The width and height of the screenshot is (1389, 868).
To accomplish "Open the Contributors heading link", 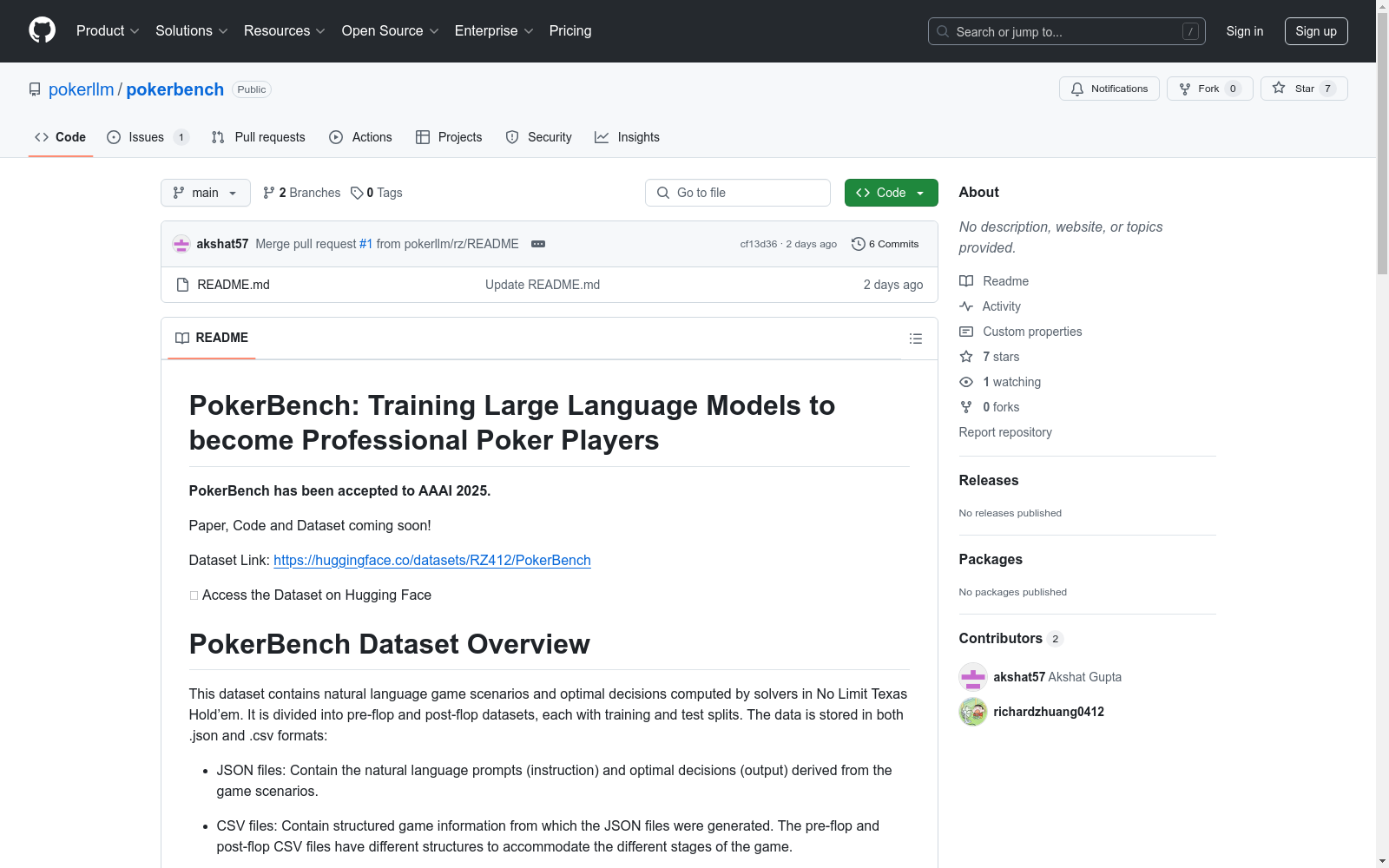I will [1011, 638].
